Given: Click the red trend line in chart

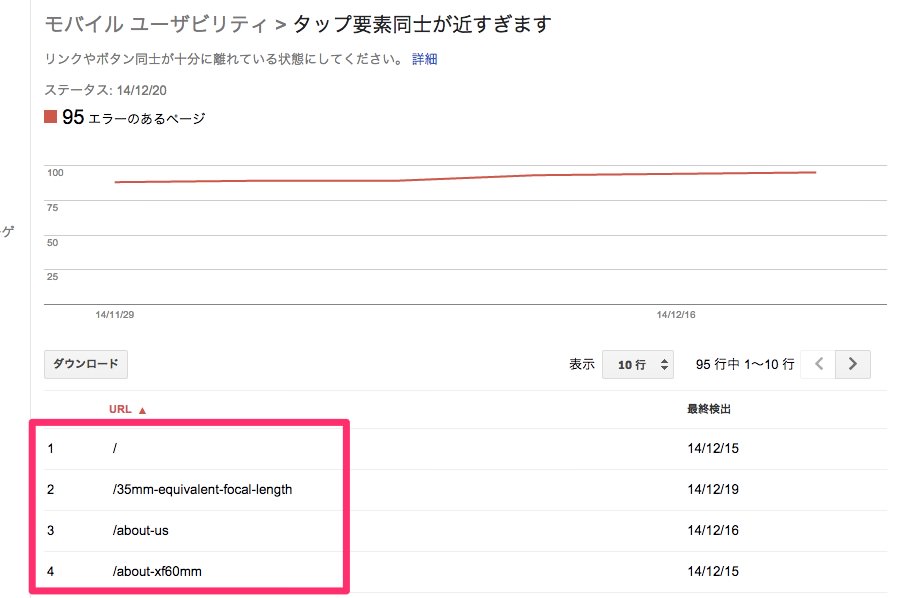Looking at the screenshot, I should click(464, 177).
